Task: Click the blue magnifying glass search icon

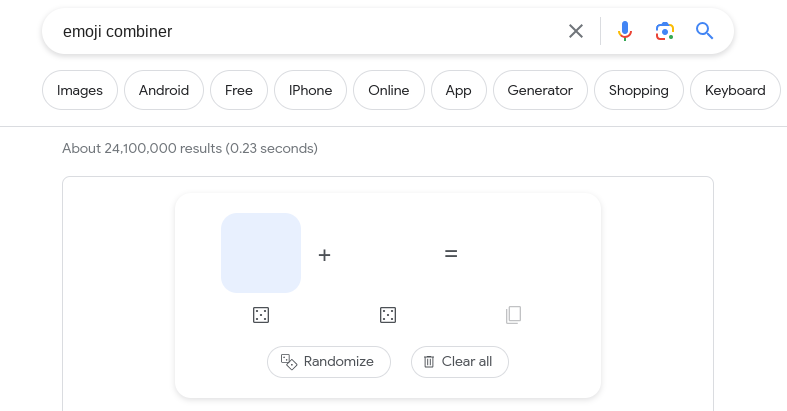Action: pos(704,31)
